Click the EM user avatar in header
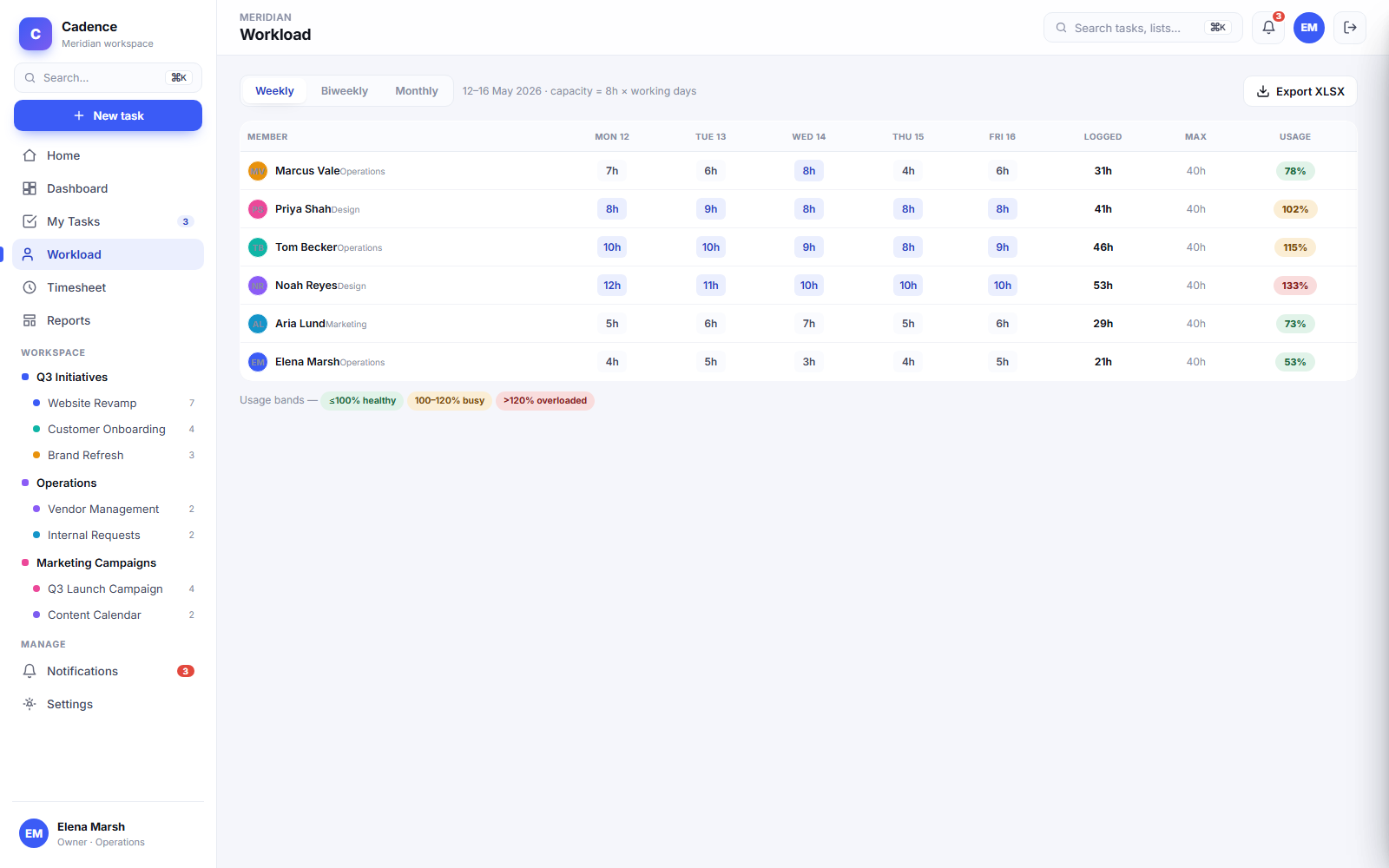Viewport: 1389px width, 868px height. (1309, 28)
